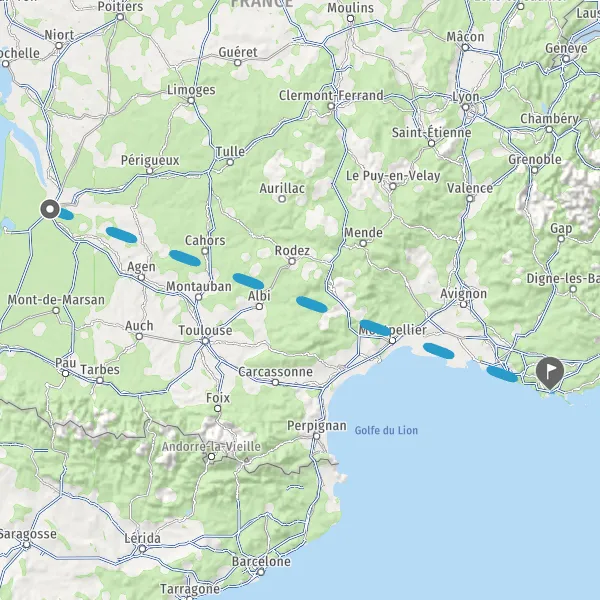
Task: Click the Grenoble map label
Action: click(535, 160)
